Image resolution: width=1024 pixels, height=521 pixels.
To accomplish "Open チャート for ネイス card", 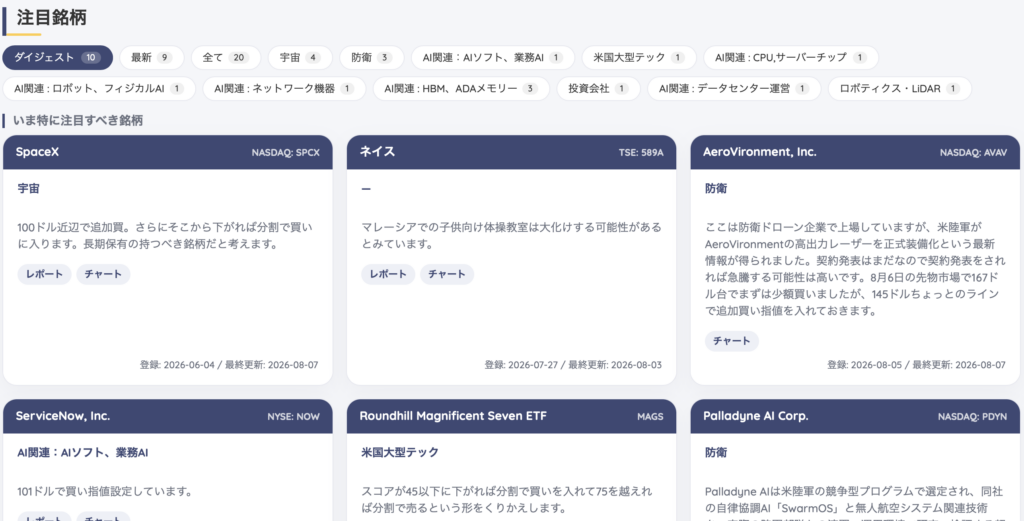I will click(447, 274).
